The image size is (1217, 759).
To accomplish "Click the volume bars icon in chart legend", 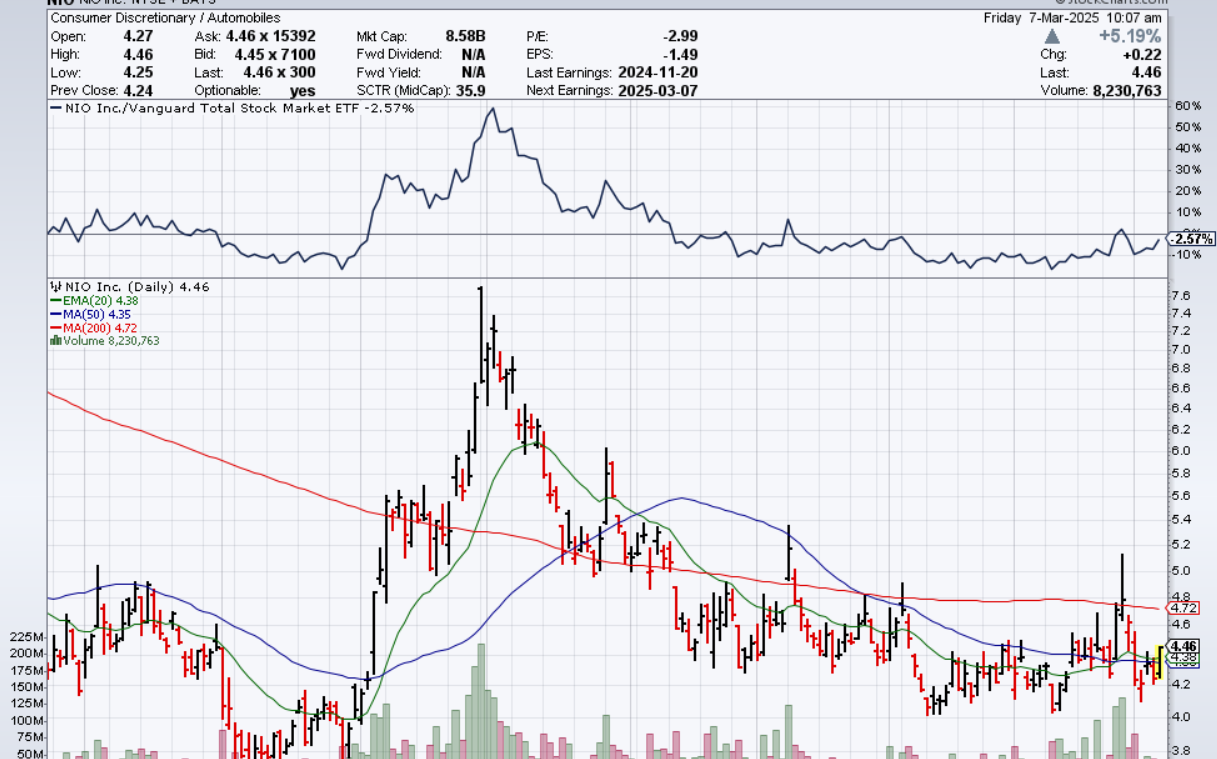I will pyautogui.click(x=56, y=341).
